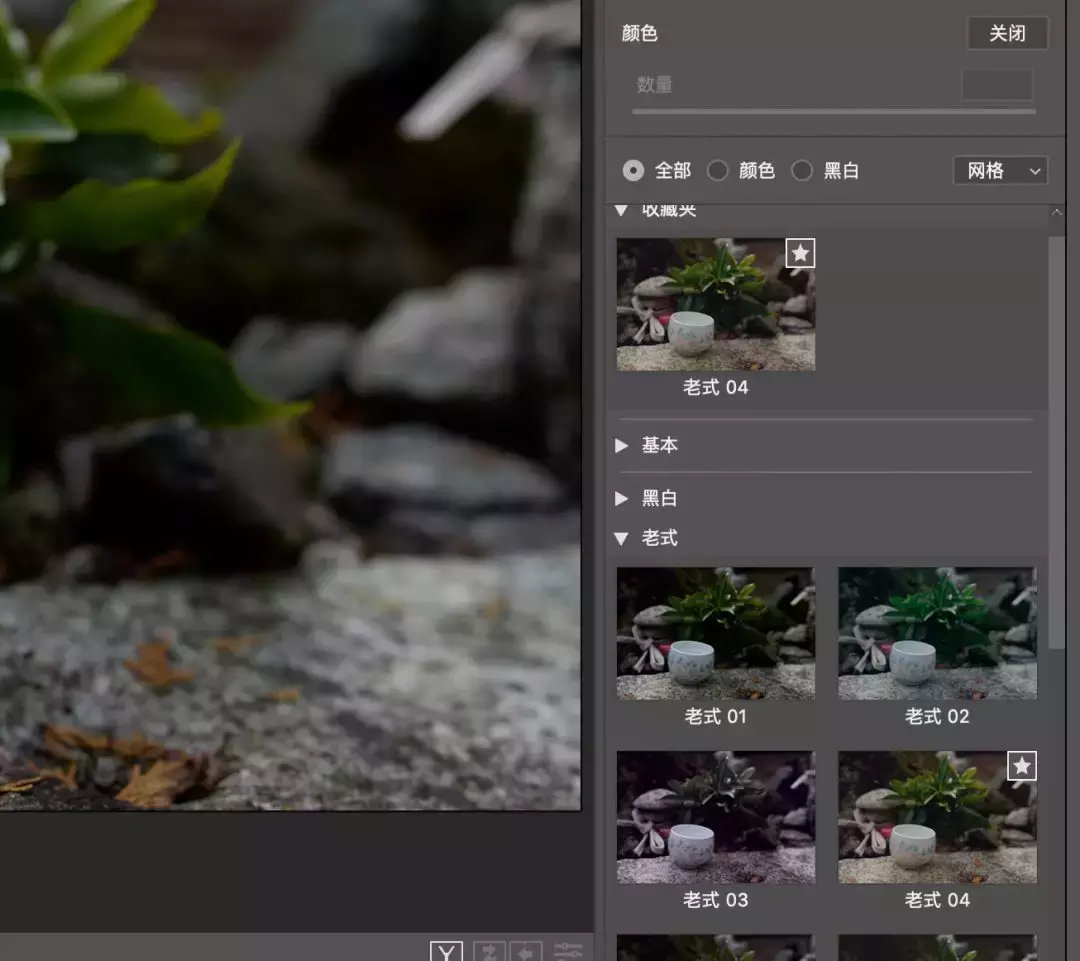
Task: Click the scrollbar up arrow
Action: (x=1057, y=213)
